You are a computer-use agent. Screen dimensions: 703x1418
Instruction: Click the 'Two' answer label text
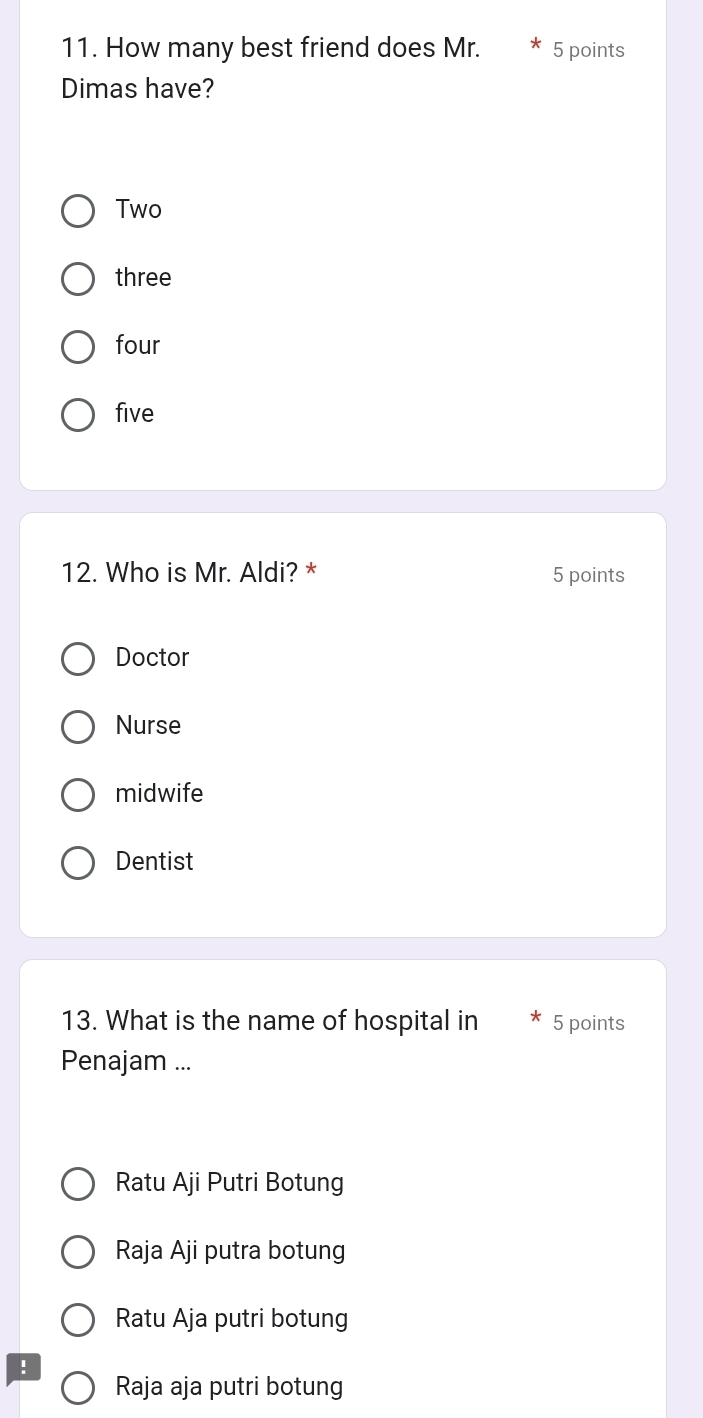[138, 210]
